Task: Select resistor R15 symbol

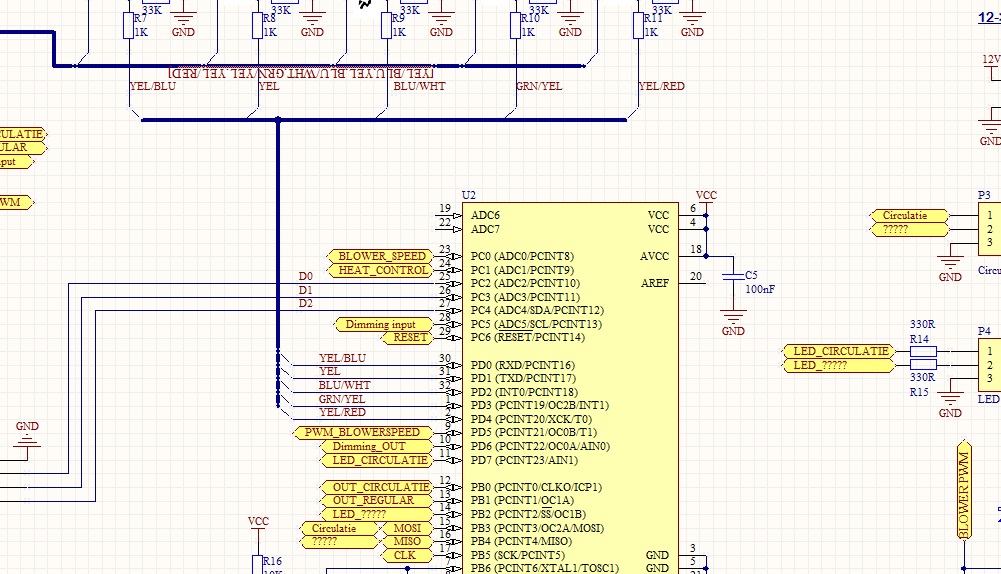Action: [923, 365]
